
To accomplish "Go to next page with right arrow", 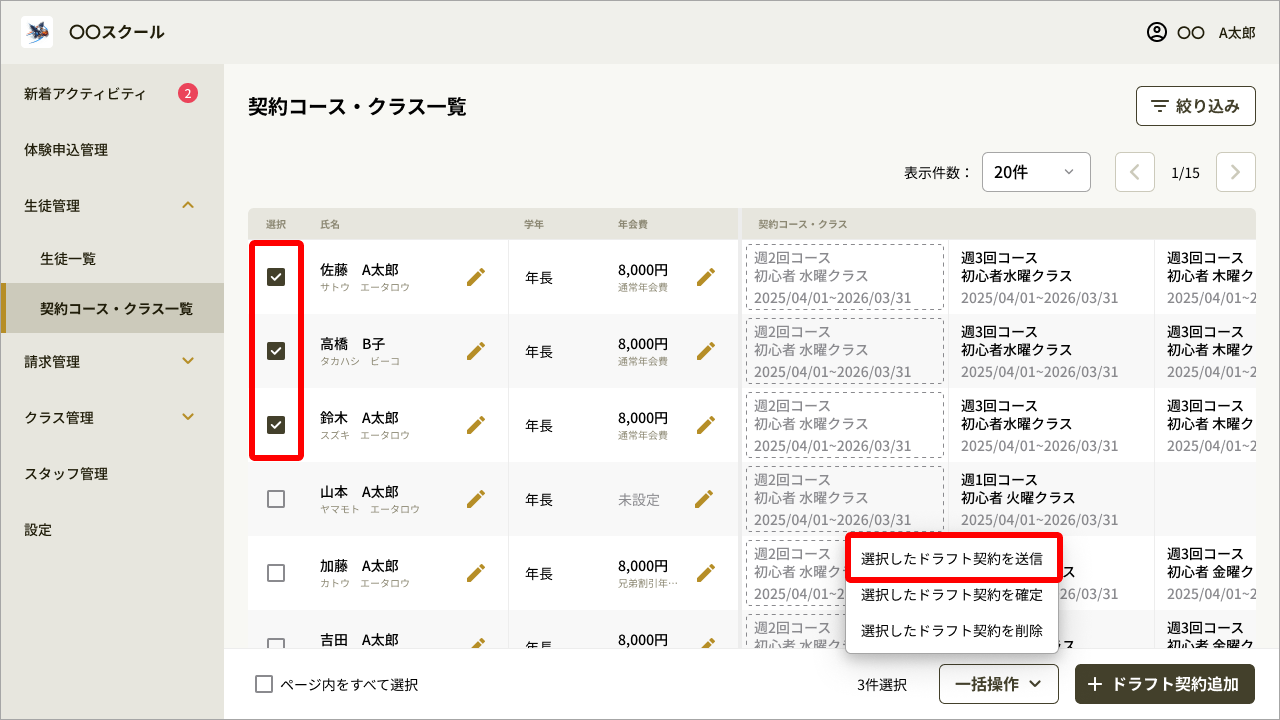I will click(x=1235, y=172).
